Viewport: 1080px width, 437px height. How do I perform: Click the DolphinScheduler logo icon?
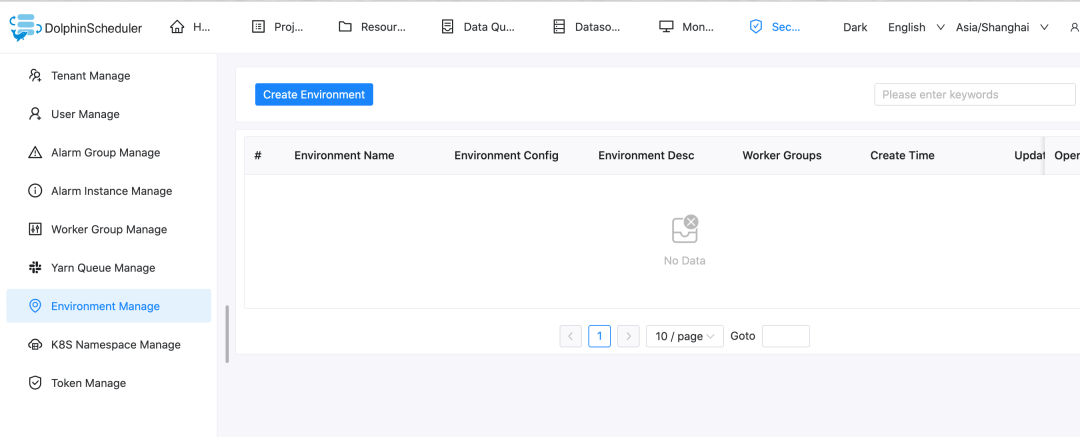coord(25,27)
